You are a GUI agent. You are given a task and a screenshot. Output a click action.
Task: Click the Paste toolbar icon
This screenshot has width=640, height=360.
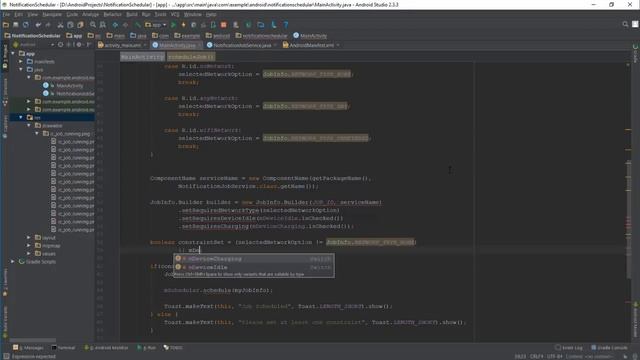[80, 25]
